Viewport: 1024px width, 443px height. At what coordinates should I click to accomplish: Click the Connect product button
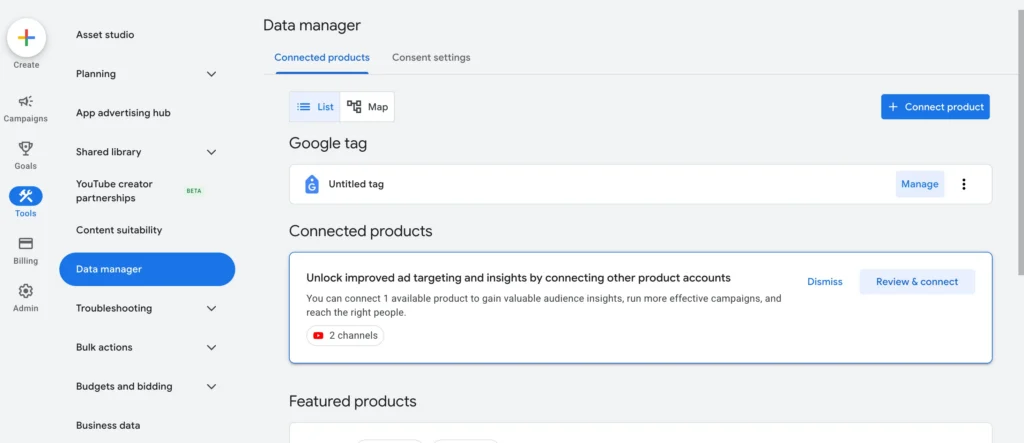[935, 107]
